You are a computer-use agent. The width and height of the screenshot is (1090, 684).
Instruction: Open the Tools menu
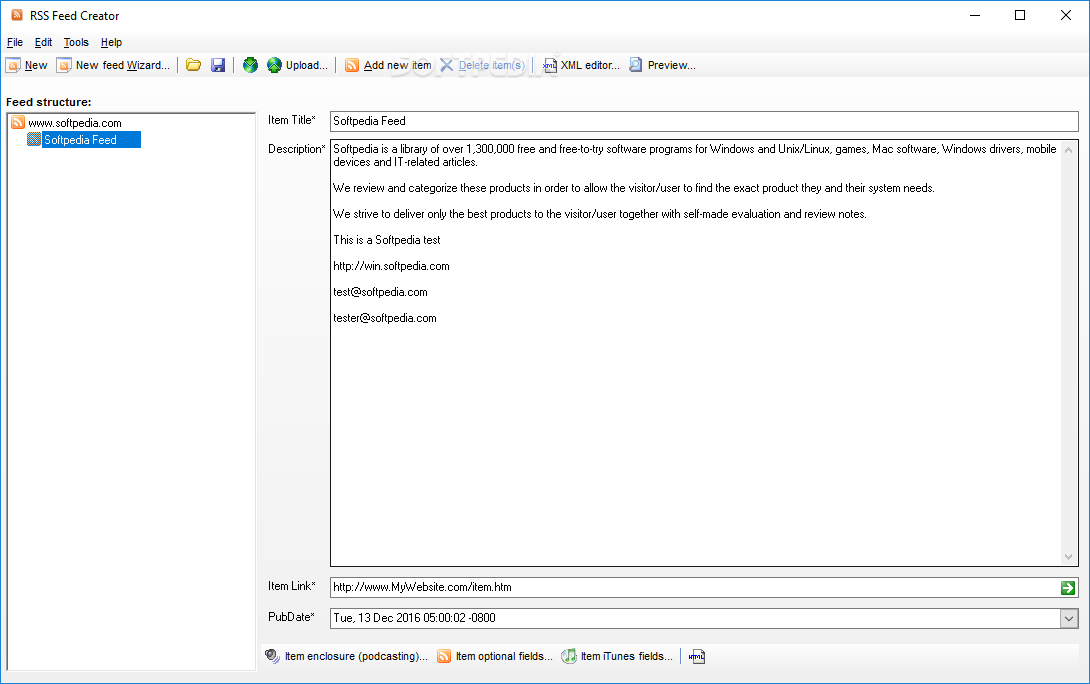pos(76,42)
